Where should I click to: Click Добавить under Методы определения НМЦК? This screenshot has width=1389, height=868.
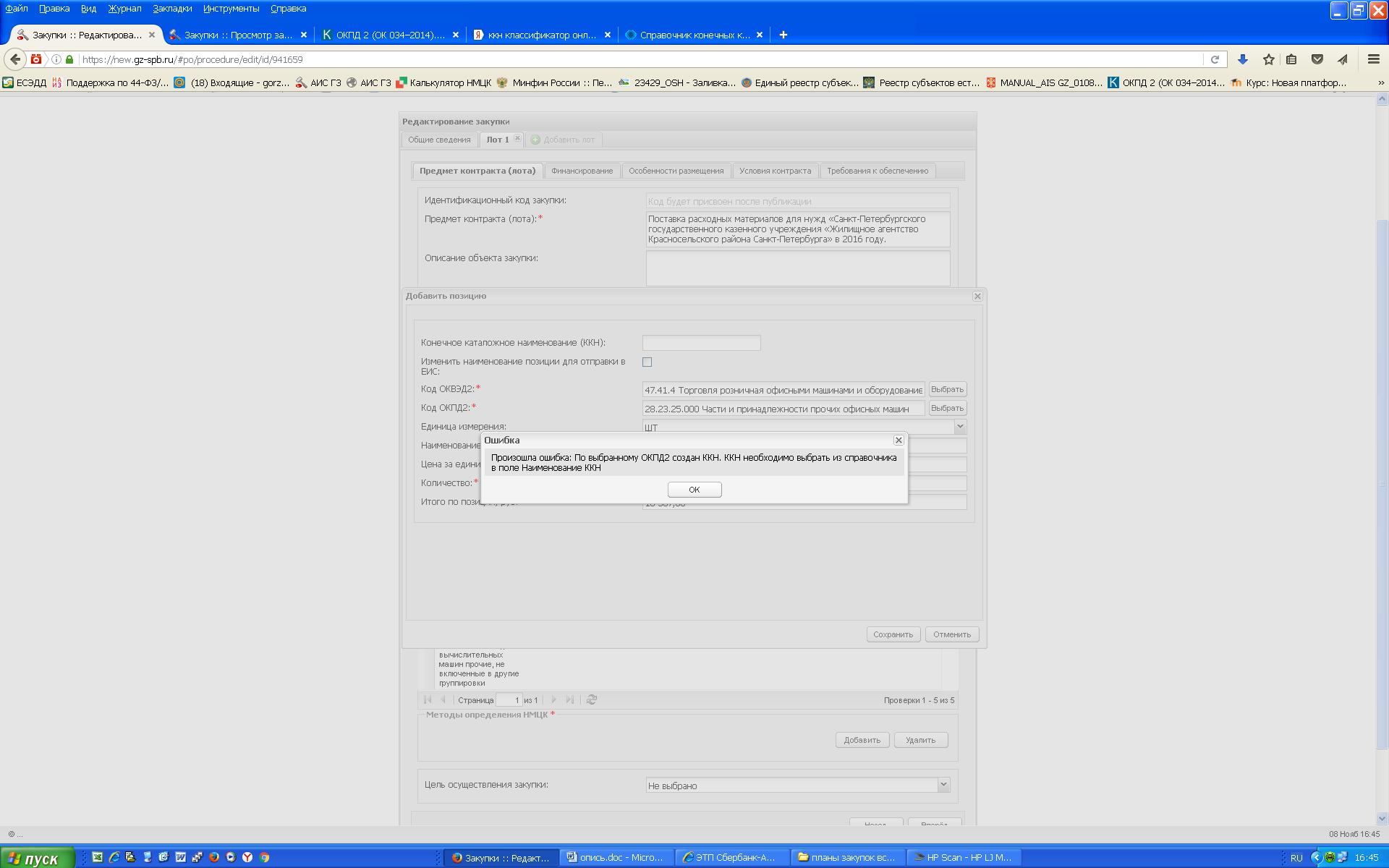[x=862, y=740]
